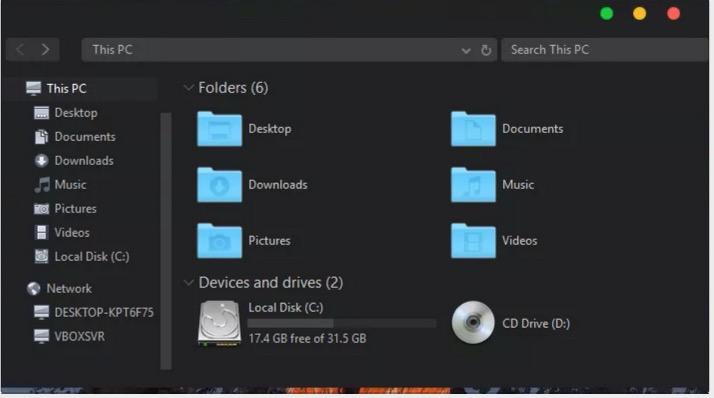
Task: Click 'Desktop' folder name in main pane
Action: (270, 129)
